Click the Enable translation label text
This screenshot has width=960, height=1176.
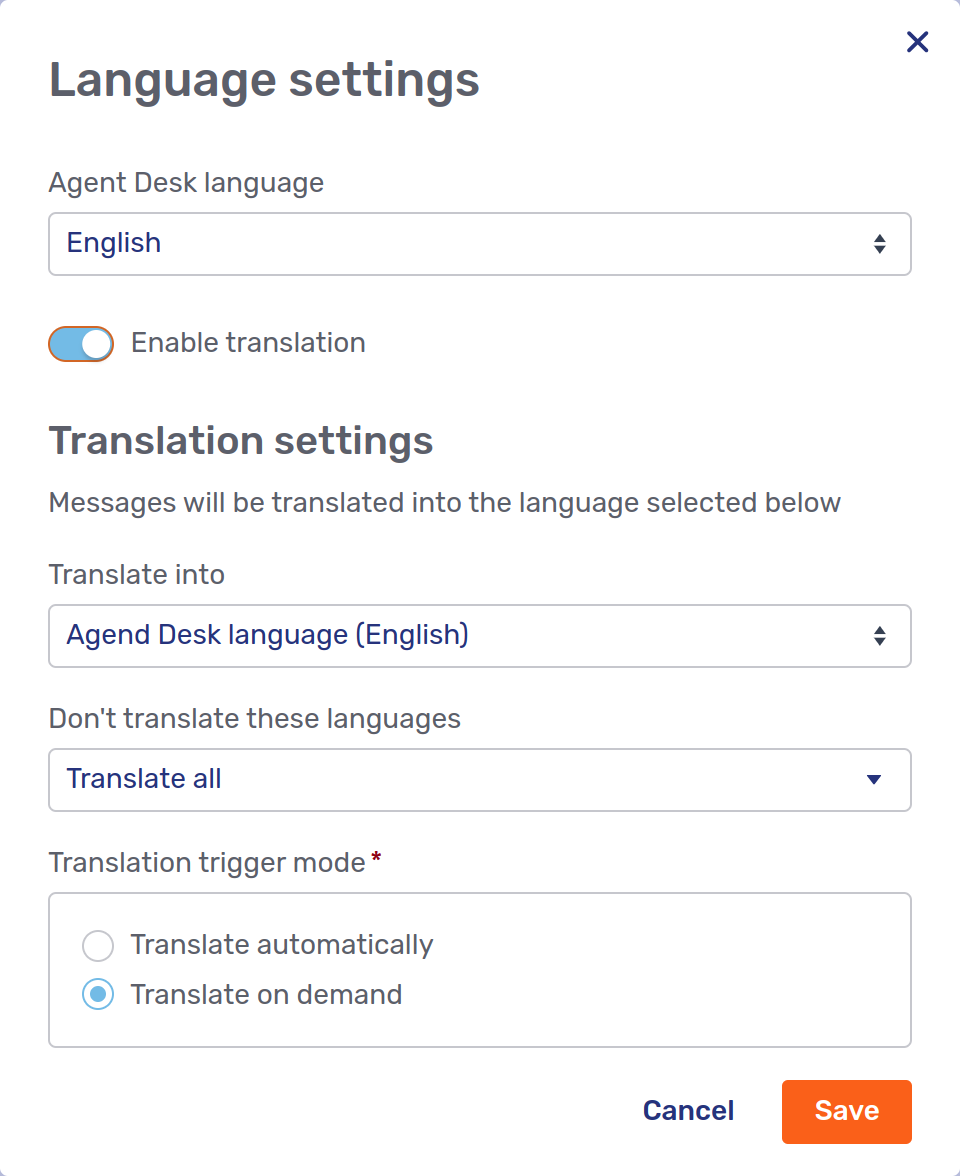[248, 343]
